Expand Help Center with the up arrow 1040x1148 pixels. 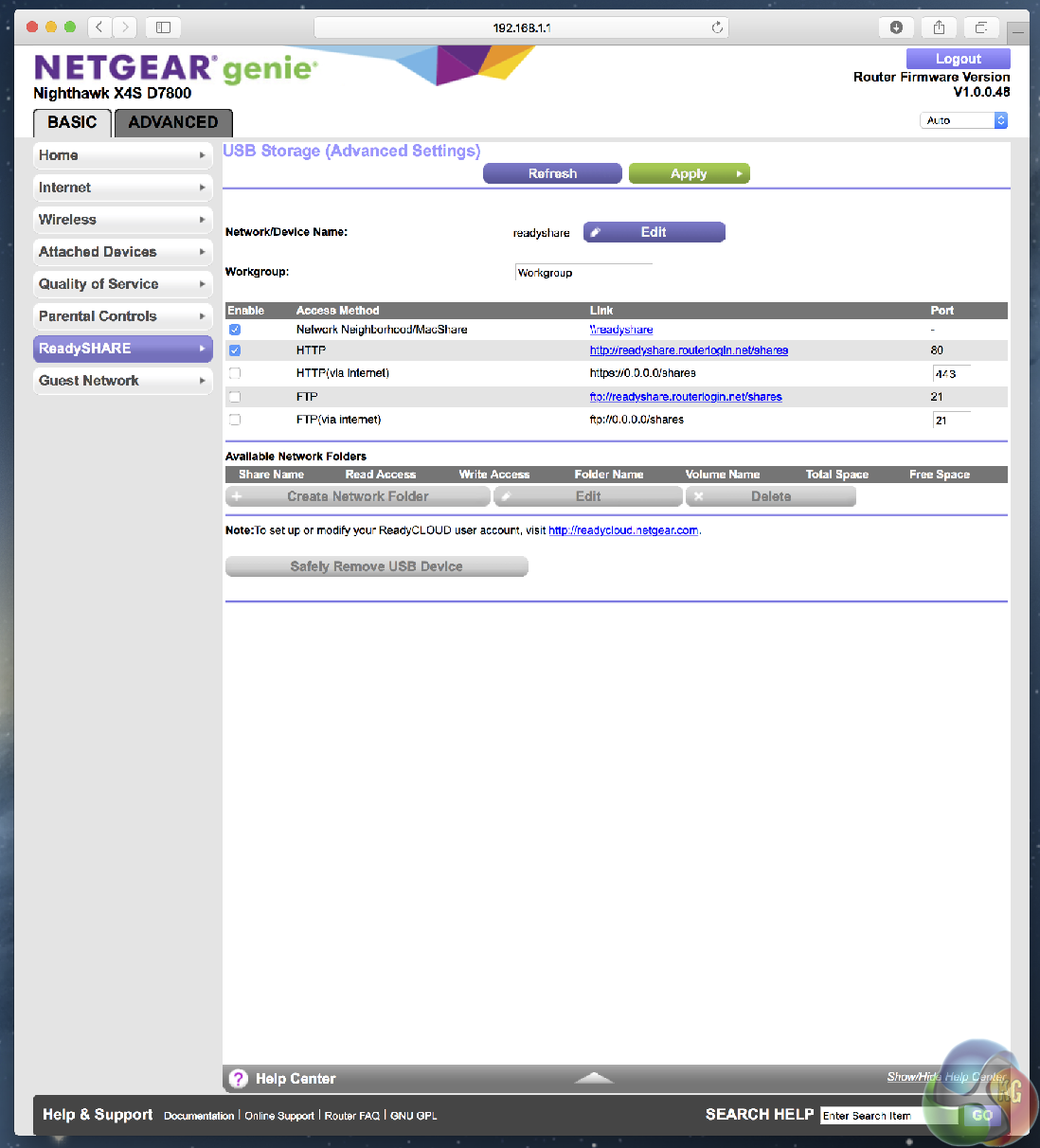[594, 1078]
